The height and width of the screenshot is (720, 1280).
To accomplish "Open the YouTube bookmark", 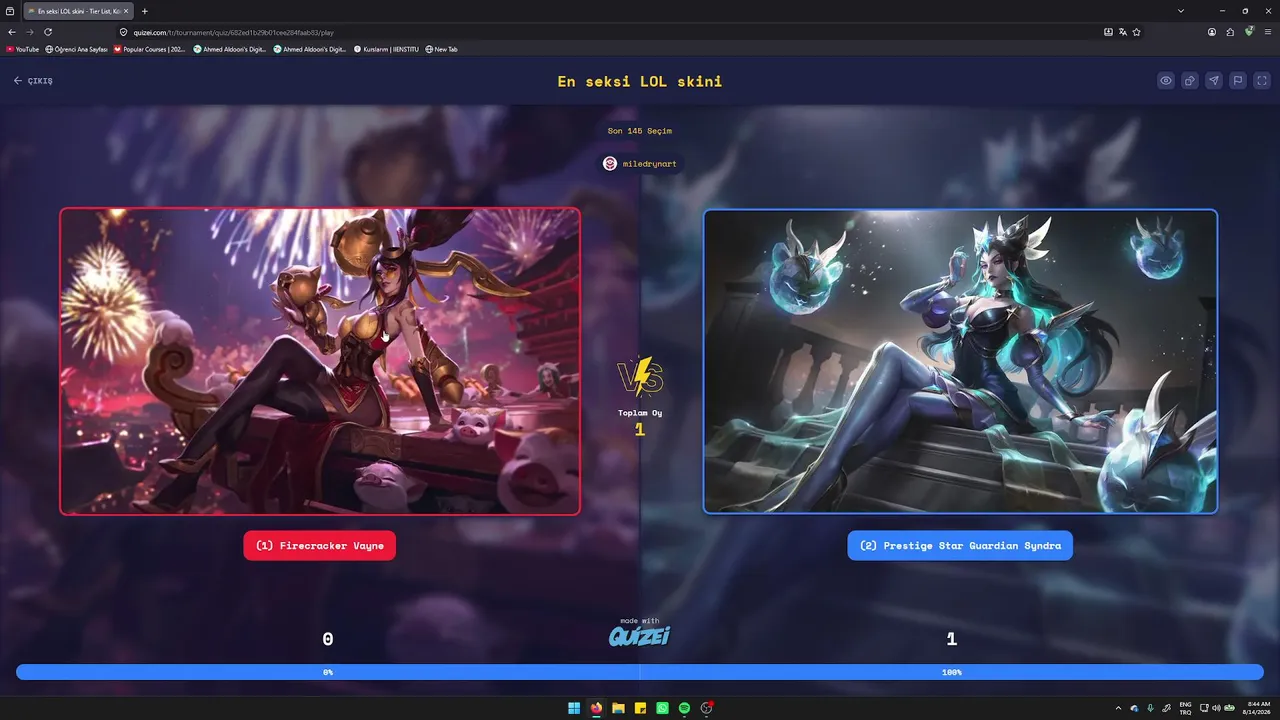I will point(23,49).
